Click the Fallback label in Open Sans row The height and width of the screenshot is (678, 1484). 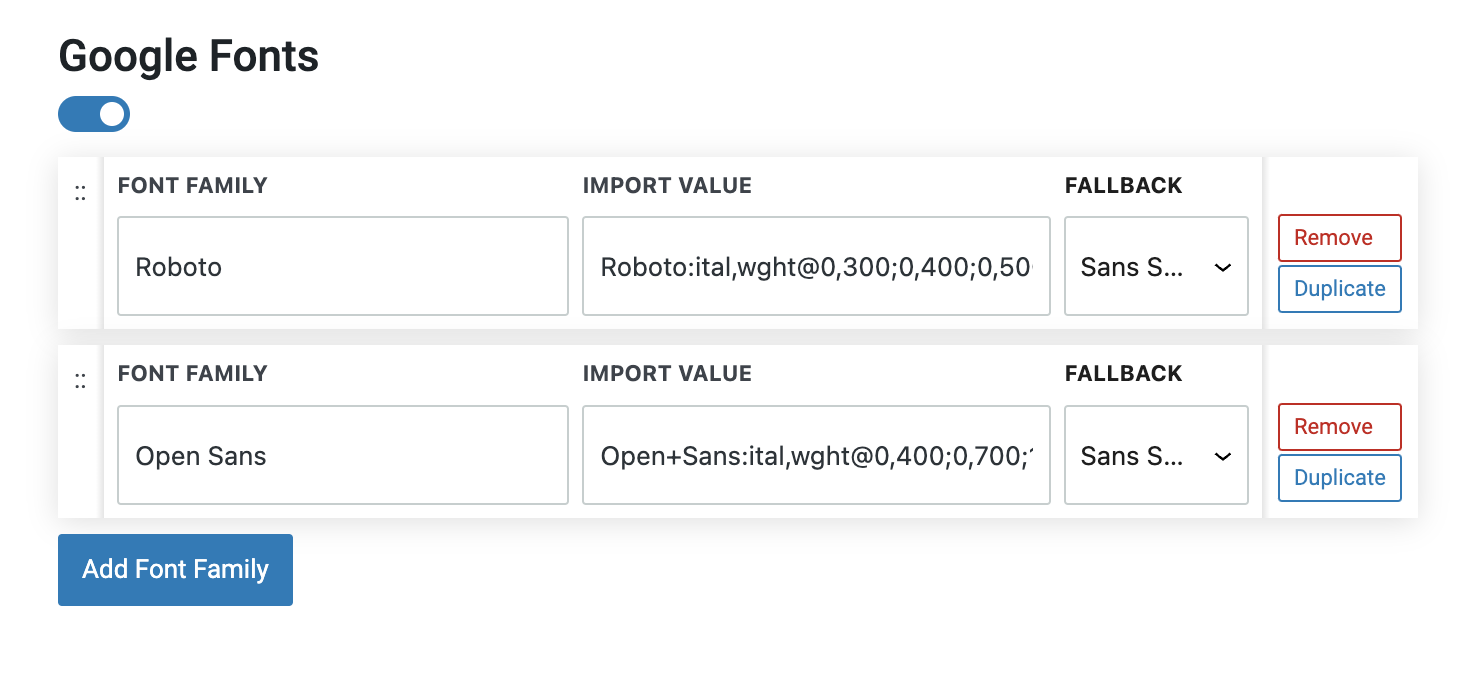1123,374
